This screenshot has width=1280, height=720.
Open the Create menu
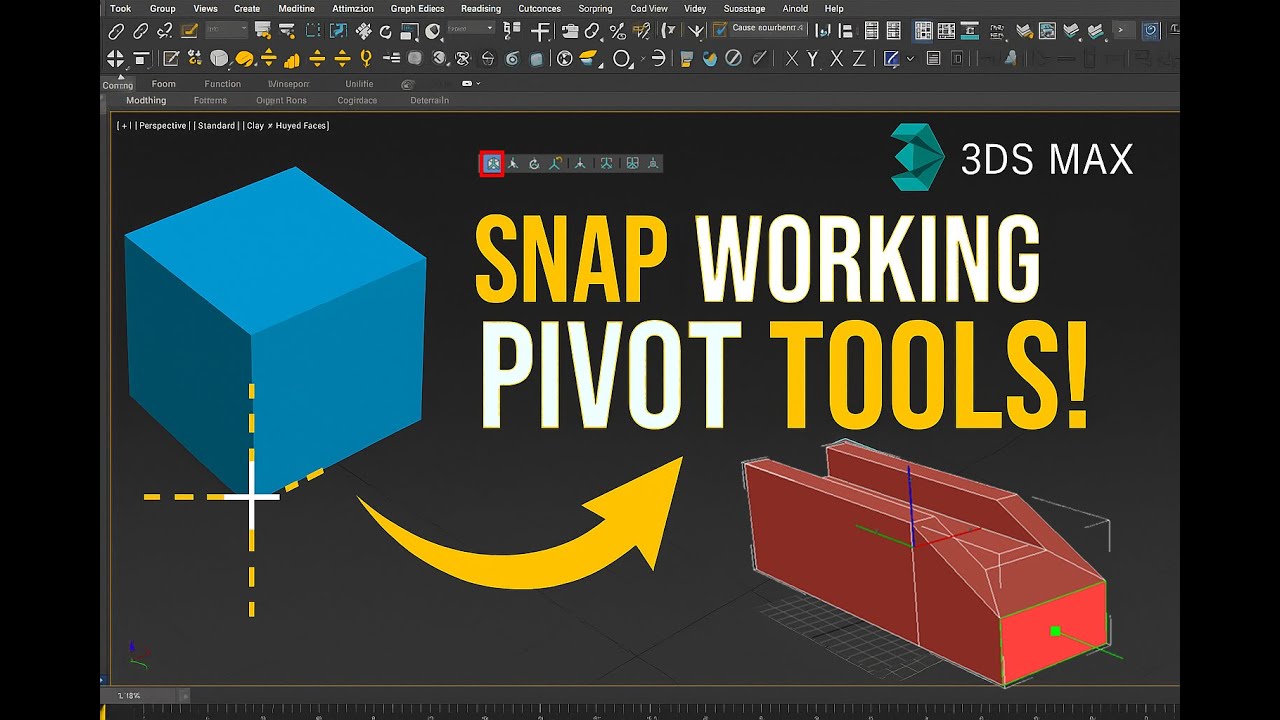pos(247,8)
